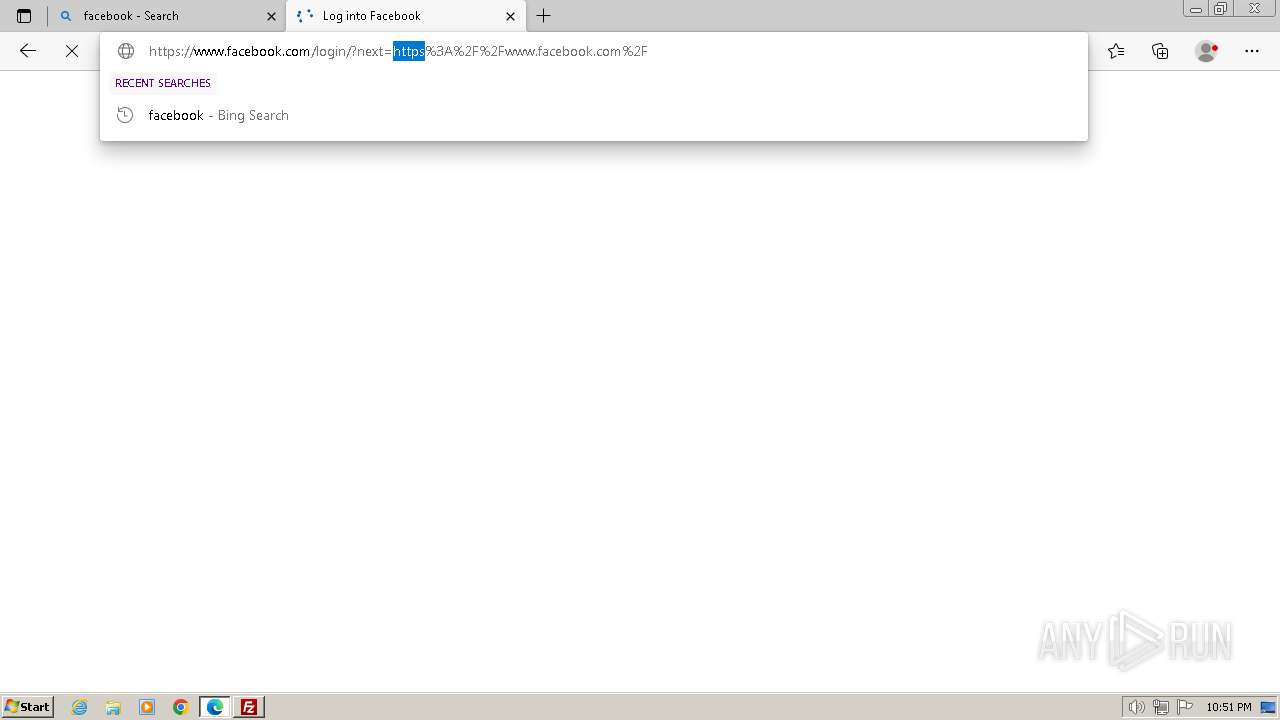This screenshot has height=720, width=1280.
Task: Open a new tab with the plus button
Action: point(544,16)
